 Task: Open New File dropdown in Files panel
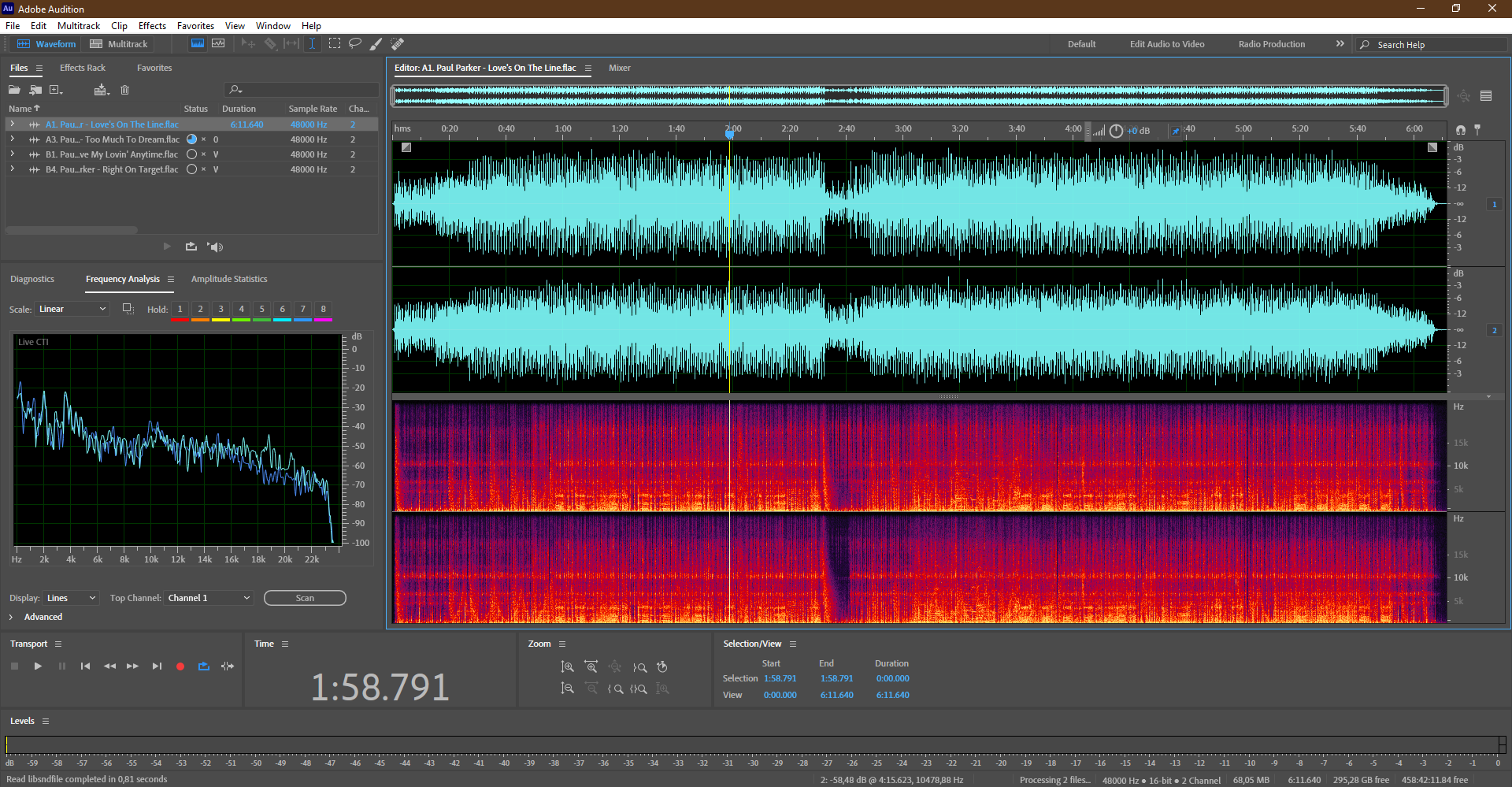click(56, 90)
